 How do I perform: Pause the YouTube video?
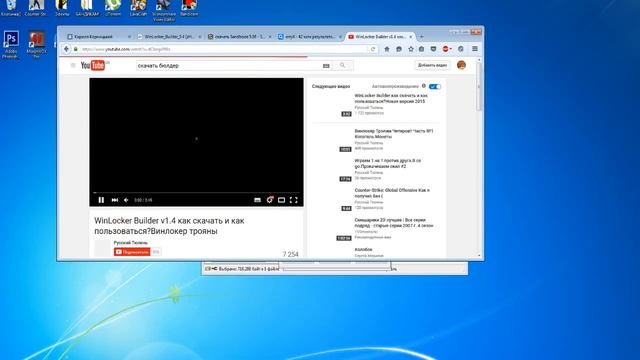[101, 200]
